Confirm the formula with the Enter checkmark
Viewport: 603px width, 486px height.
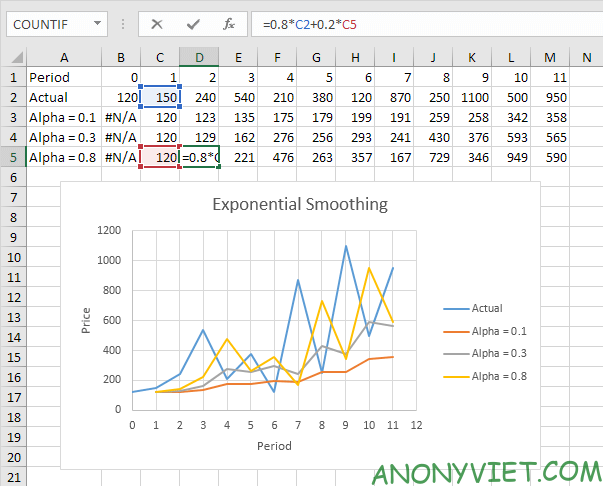coord(193,23)
